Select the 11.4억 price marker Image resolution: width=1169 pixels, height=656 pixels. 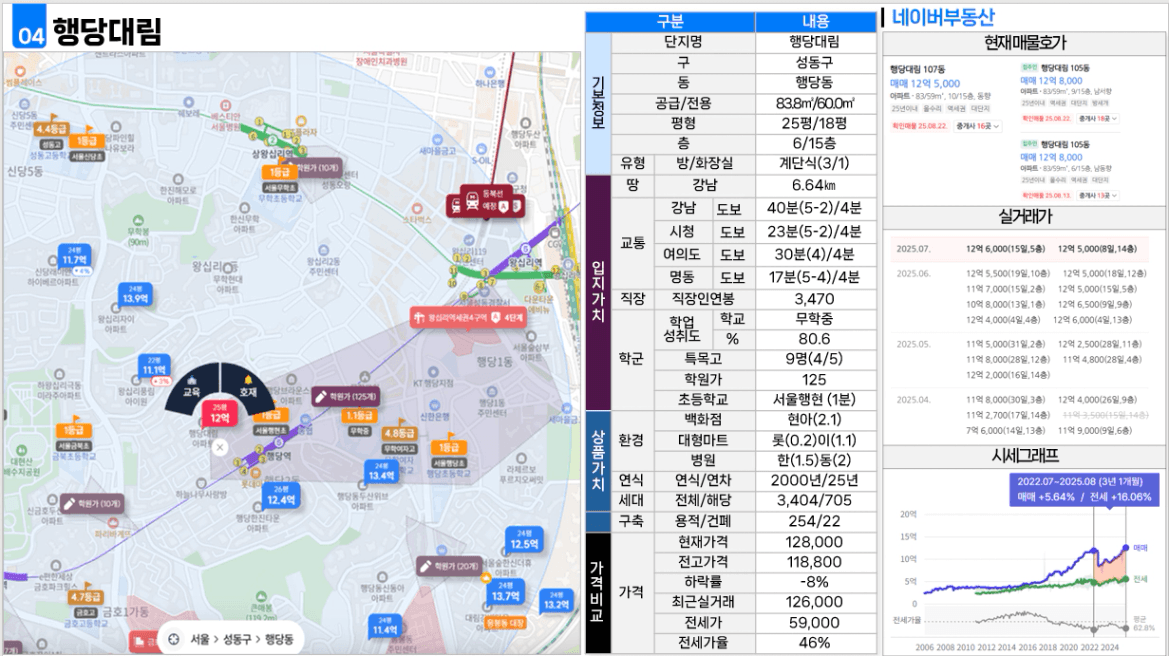(x=385, y=626)
